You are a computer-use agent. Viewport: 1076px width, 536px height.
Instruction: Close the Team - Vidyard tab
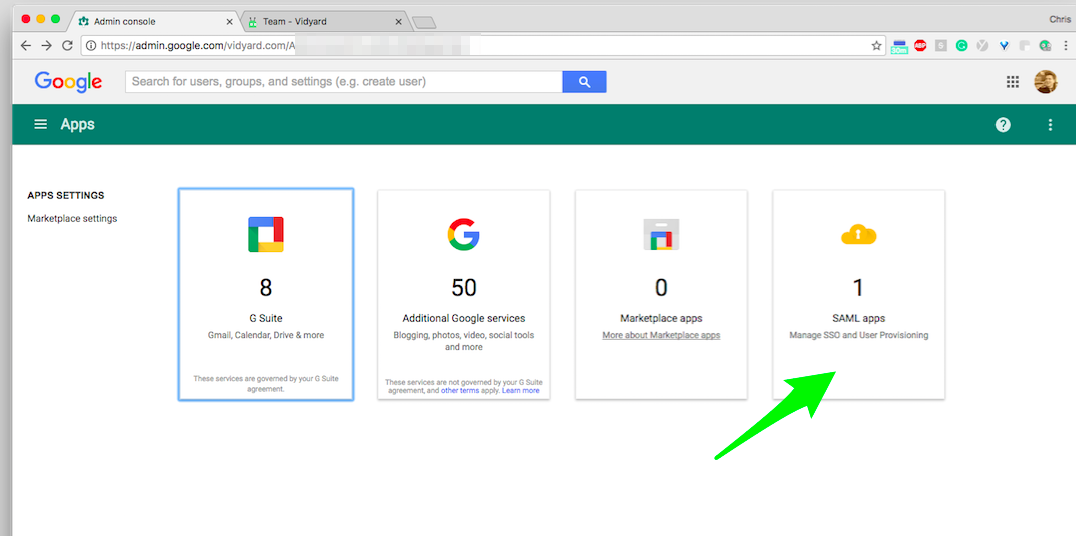pyautogui.click(x=398, y=22)
